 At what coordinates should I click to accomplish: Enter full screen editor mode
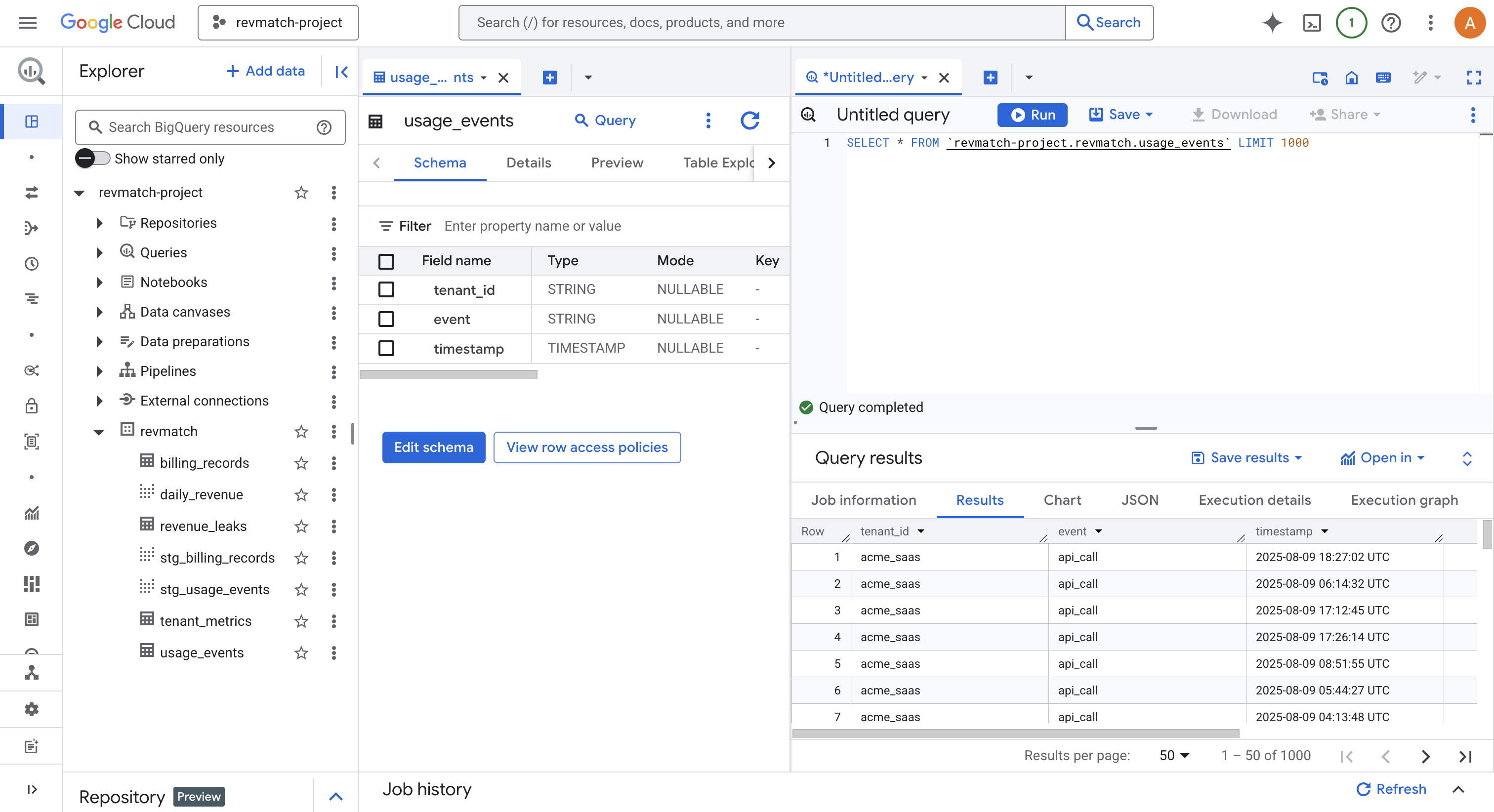point(1474,77)
